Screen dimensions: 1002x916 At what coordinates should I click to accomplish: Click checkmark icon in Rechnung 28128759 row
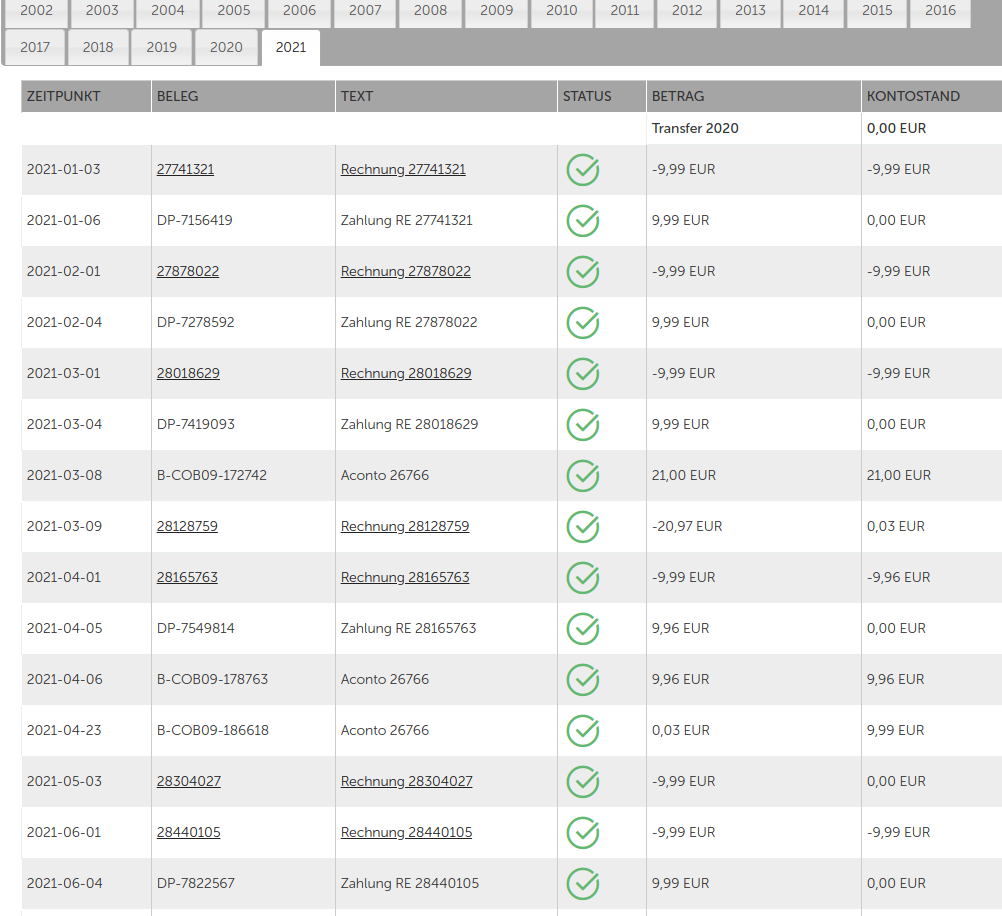(583, 527)
